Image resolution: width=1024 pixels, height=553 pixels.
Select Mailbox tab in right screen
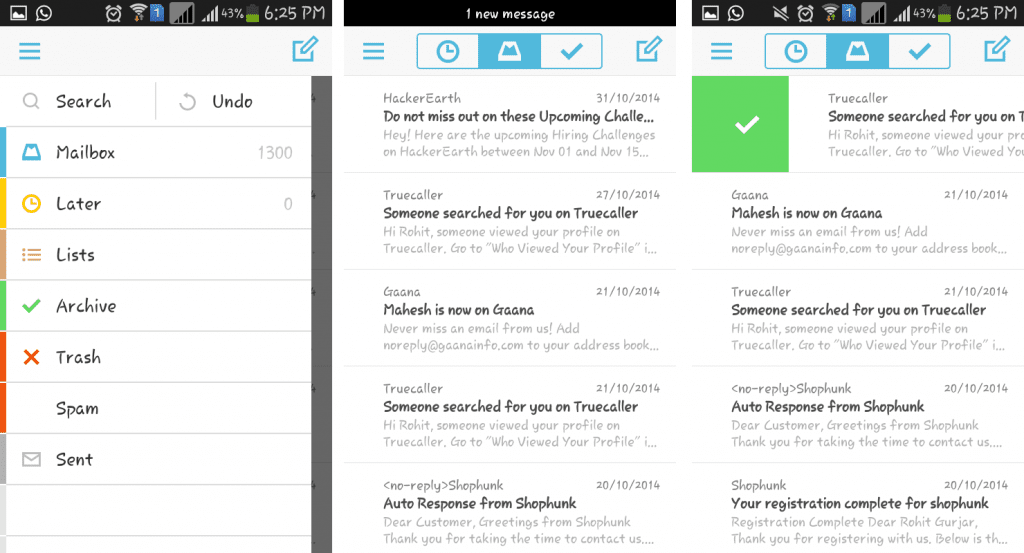point(857,51)
